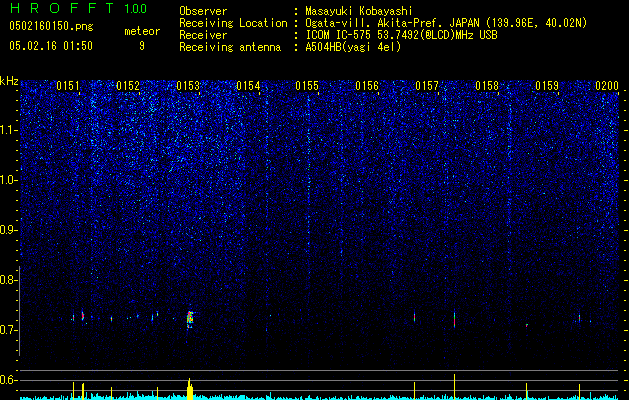Click the 0158 time marker
629x400 pixels.
(487, 86)
